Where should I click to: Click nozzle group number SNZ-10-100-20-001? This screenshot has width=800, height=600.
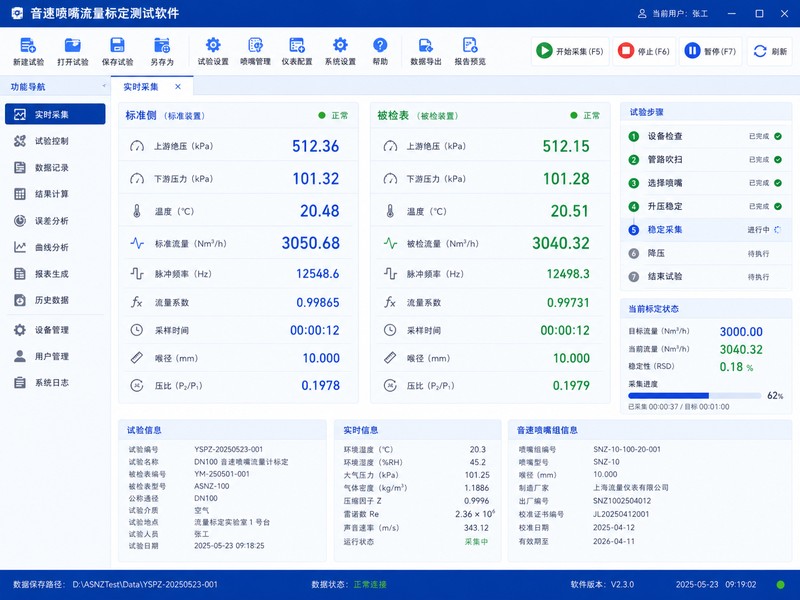click(627, 449)
